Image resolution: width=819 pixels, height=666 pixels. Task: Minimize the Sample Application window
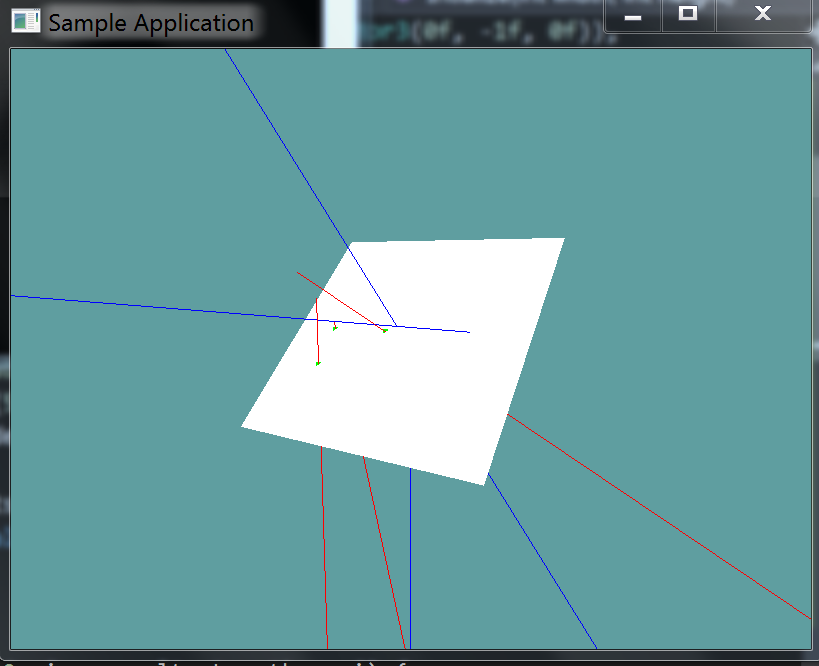click(x=633, y=15)
